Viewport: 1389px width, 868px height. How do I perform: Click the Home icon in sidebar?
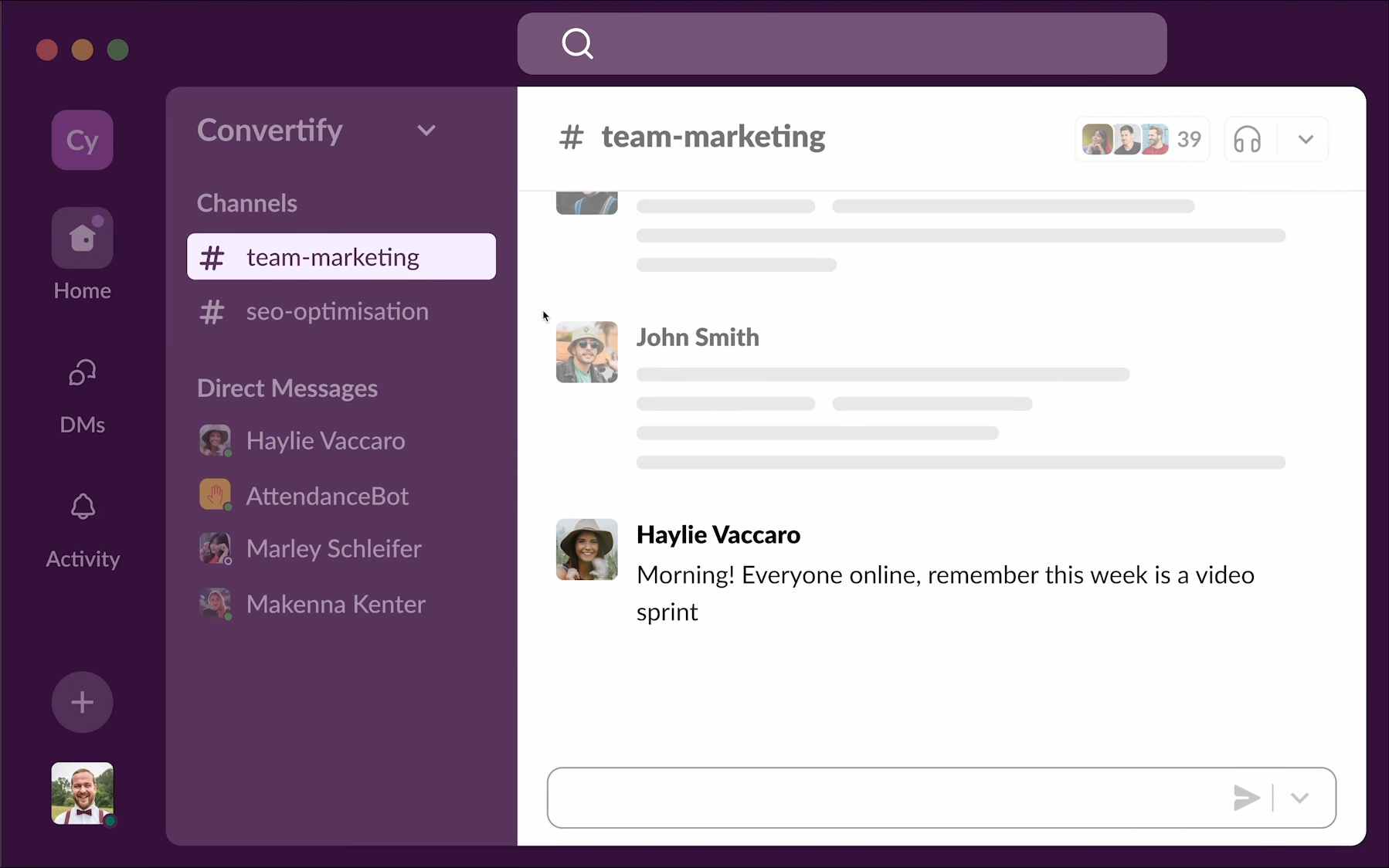(x=82, y=239)
